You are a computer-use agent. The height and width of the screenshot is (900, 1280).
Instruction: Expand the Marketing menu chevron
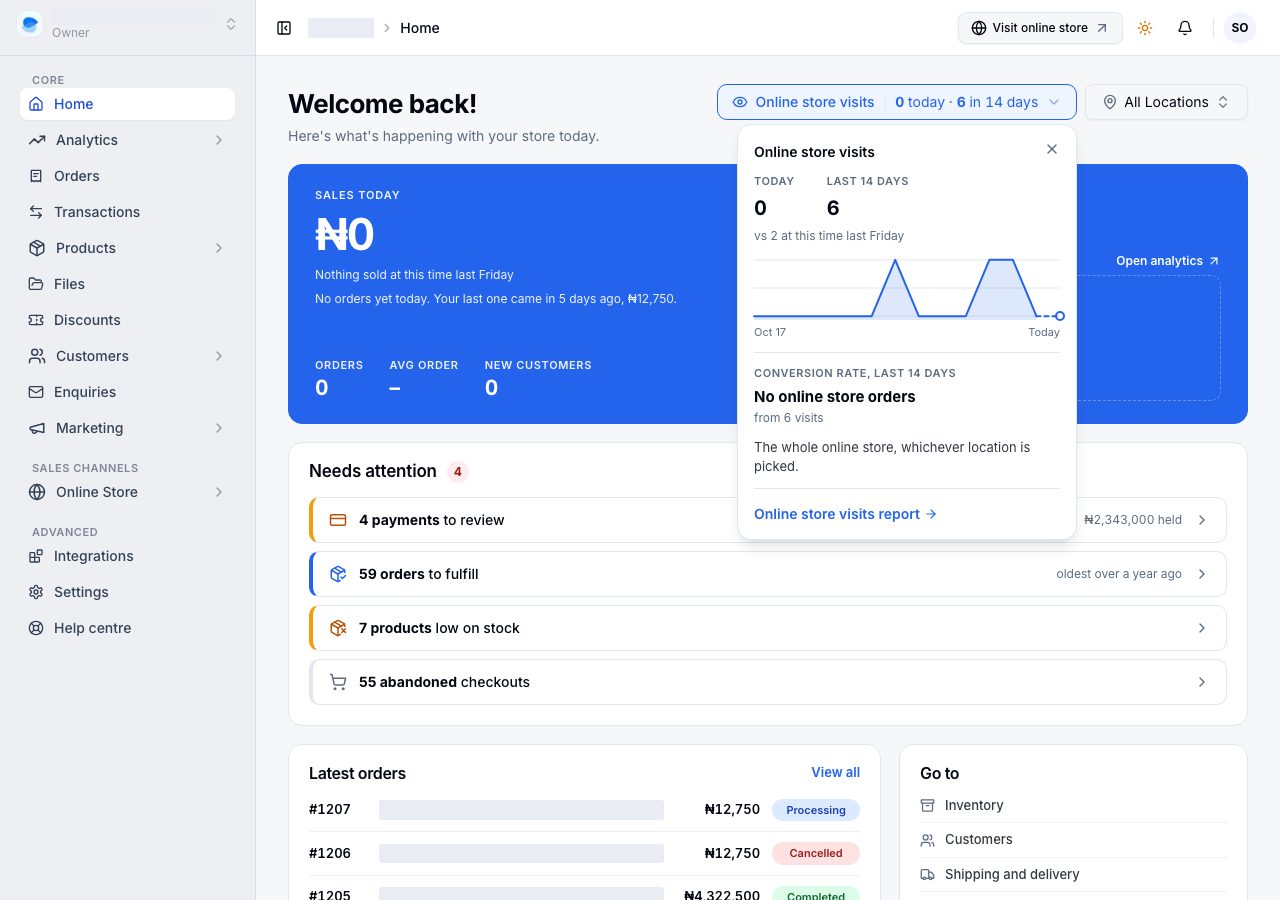[x=219, y=428]
